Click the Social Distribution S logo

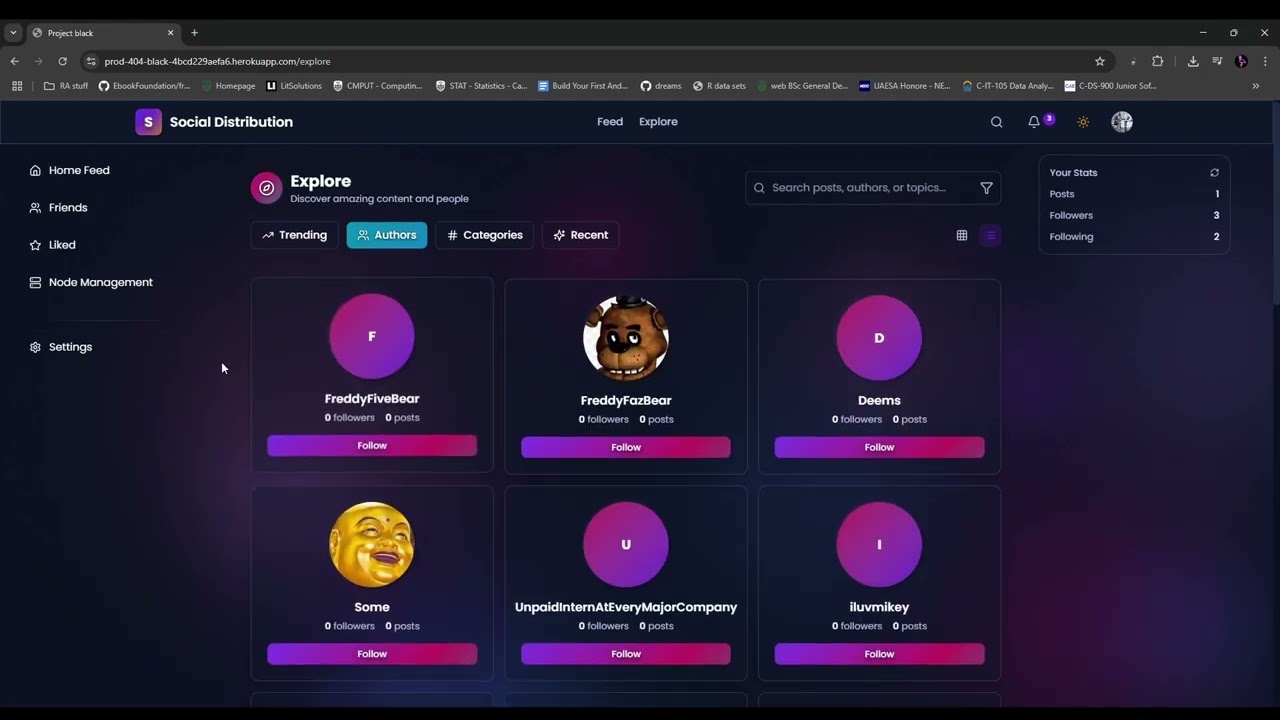(148, 122)
